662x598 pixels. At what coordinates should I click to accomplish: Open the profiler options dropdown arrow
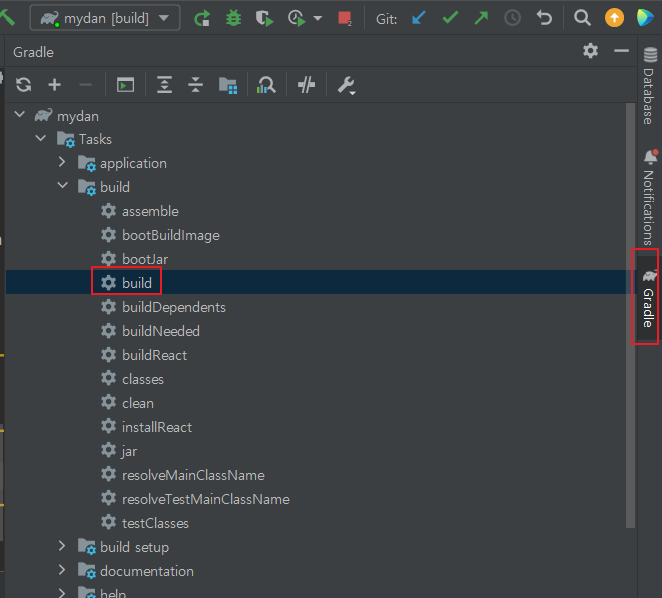point(318,18)
